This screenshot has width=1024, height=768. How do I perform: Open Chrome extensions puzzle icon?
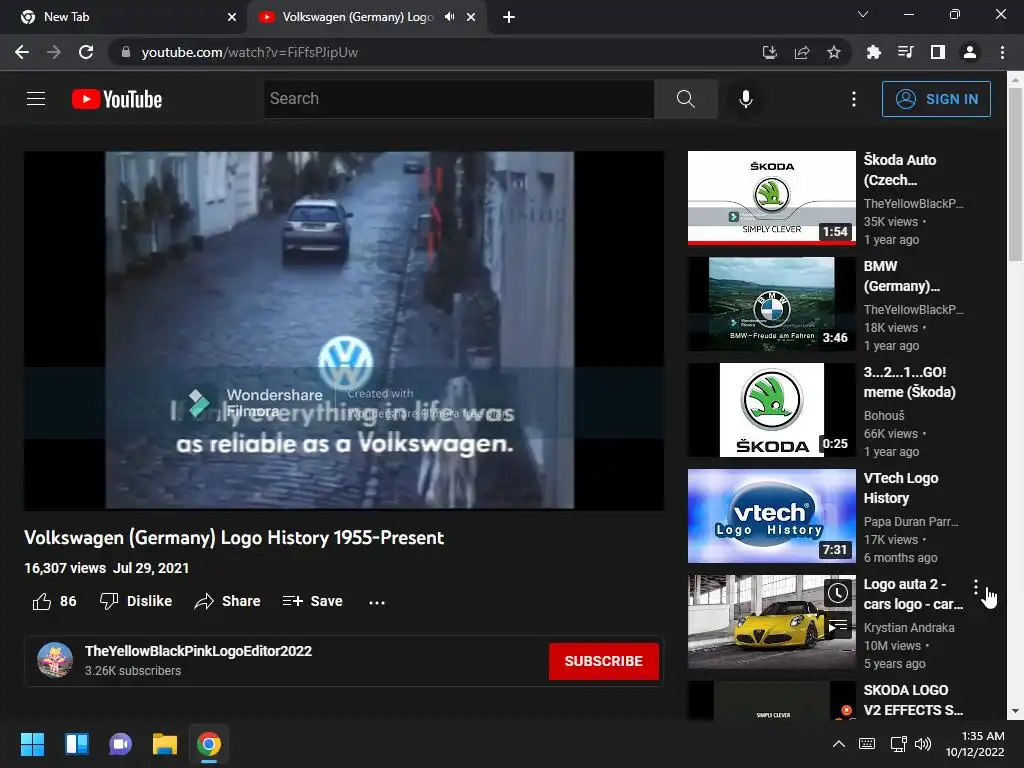click(874, 52)
